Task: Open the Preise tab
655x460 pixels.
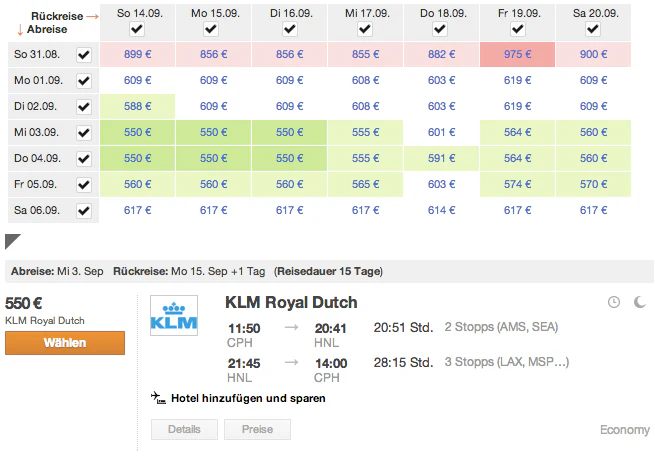Action: [x=257, y=429]
